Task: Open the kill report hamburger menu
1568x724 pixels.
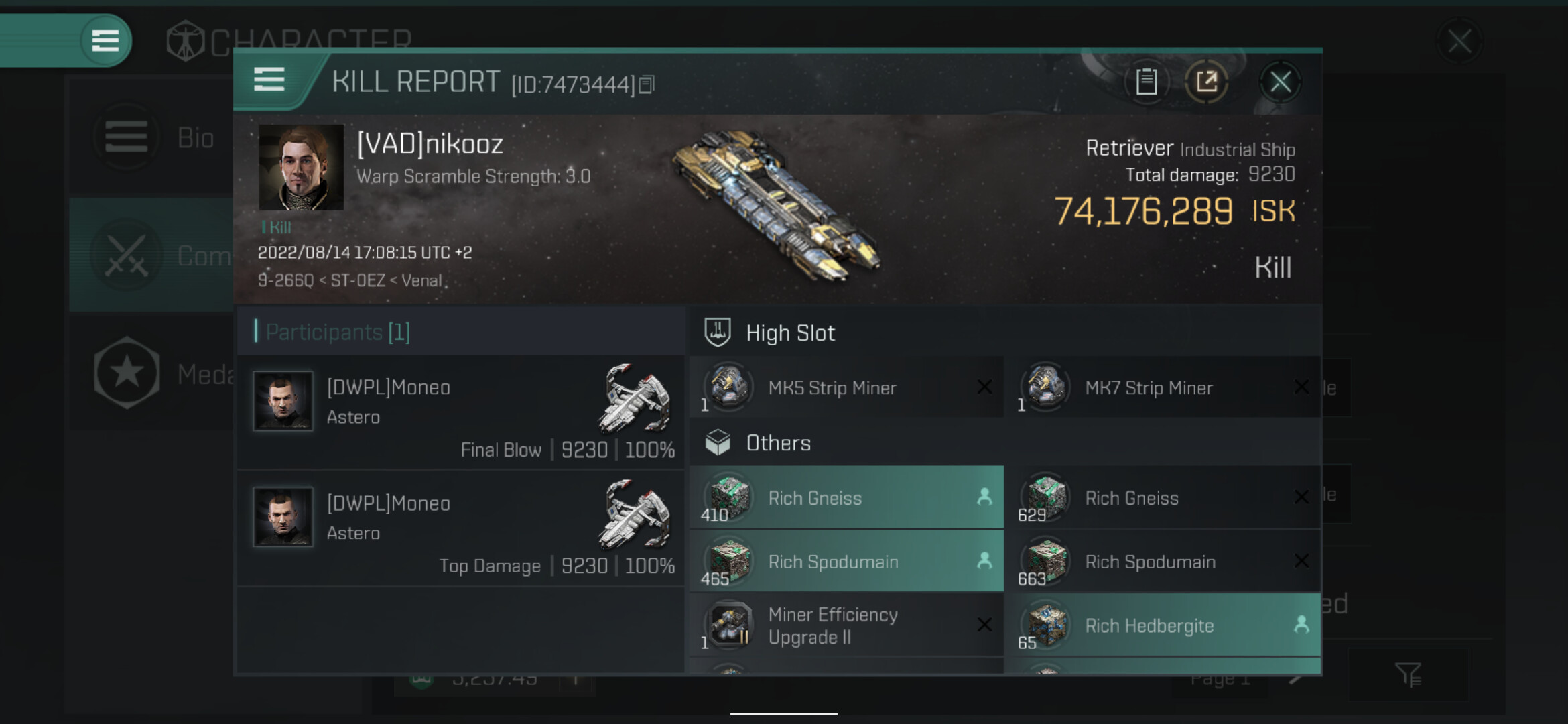Action: (269, 80)
